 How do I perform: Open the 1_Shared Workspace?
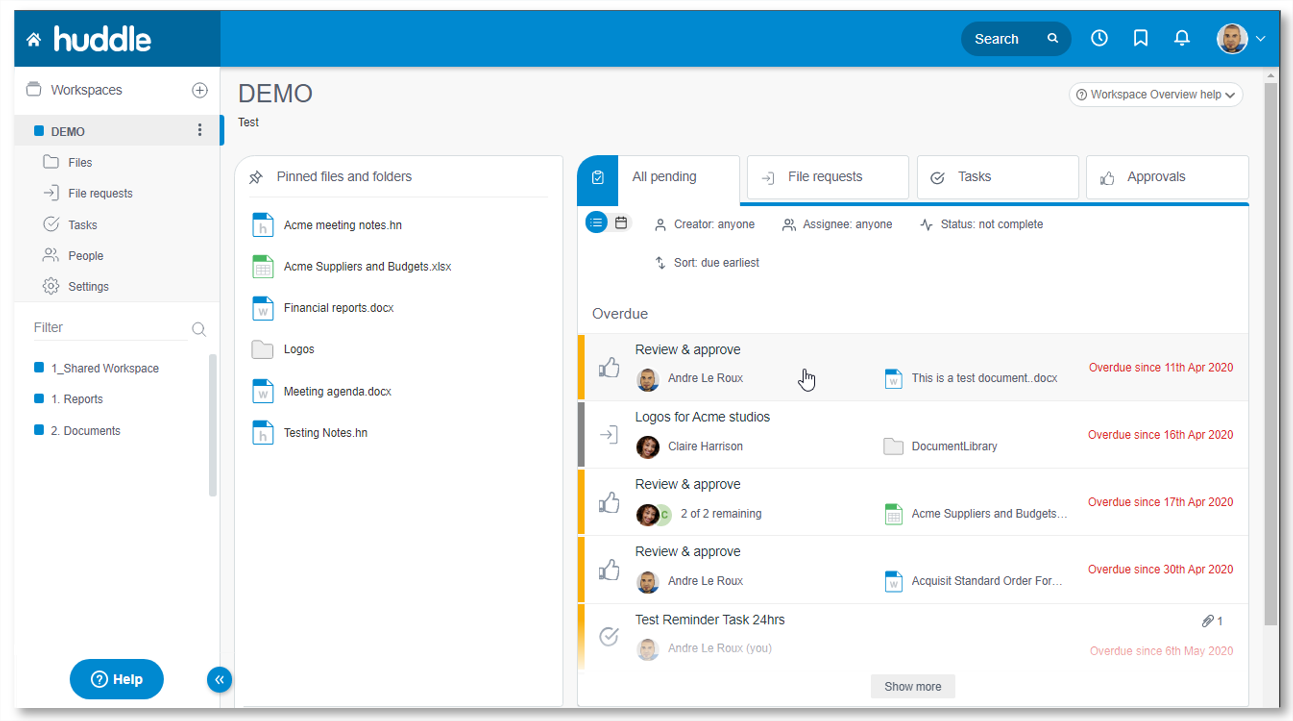[105, 368]
